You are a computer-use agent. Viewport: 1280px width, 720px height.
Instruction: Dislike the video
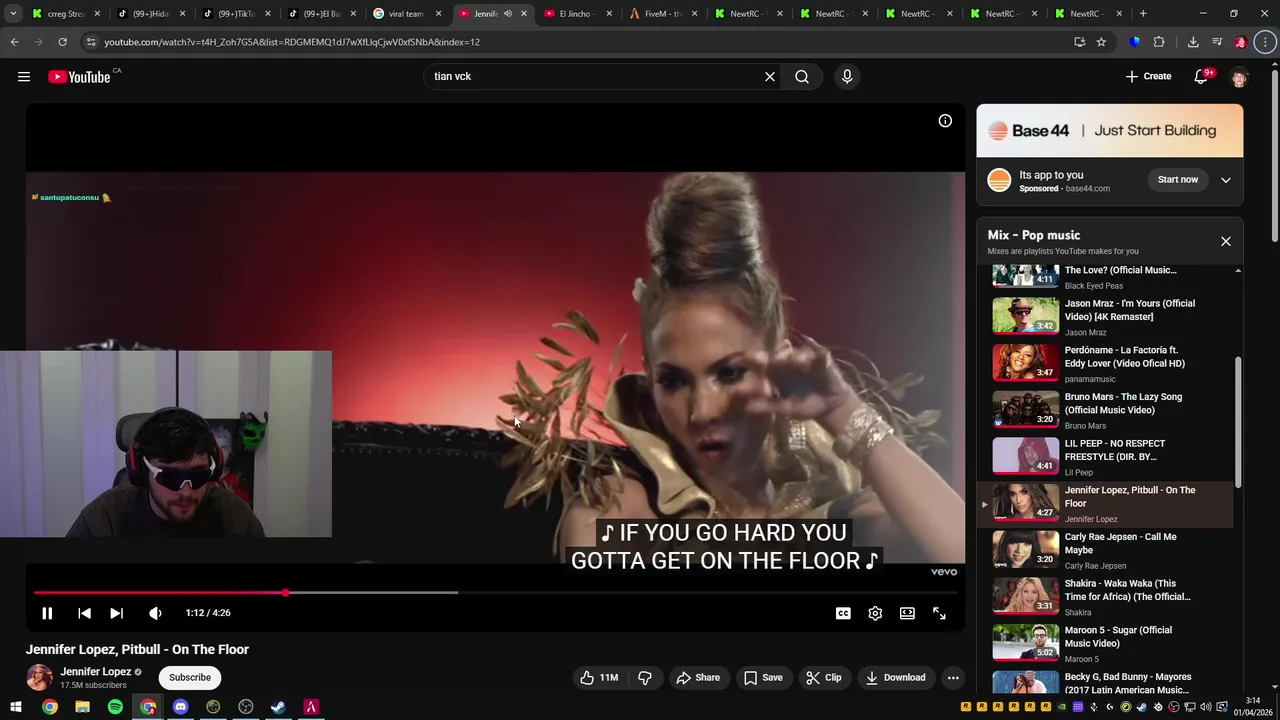point(645,678)
